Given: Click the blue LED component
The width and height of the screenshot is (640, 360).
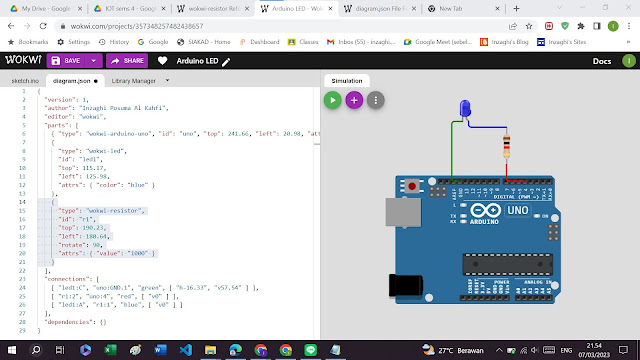Looking at the screenshot, I should tap(465, 108).
